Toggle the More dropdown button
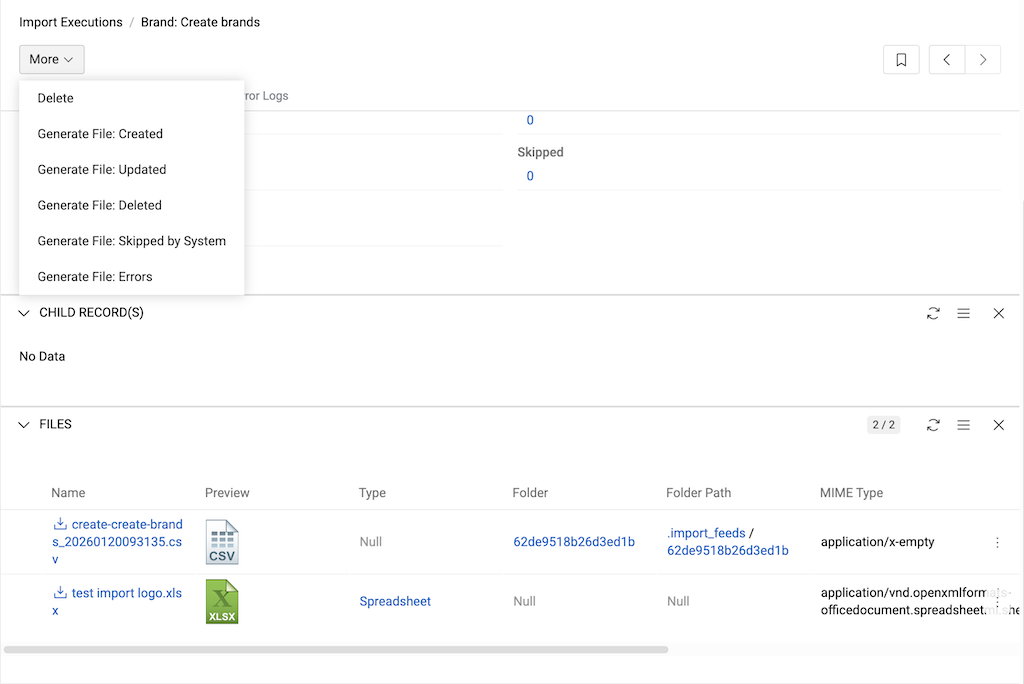This screenshot has width=1024, height=684. pyautogui.click(x=51, y=60)
